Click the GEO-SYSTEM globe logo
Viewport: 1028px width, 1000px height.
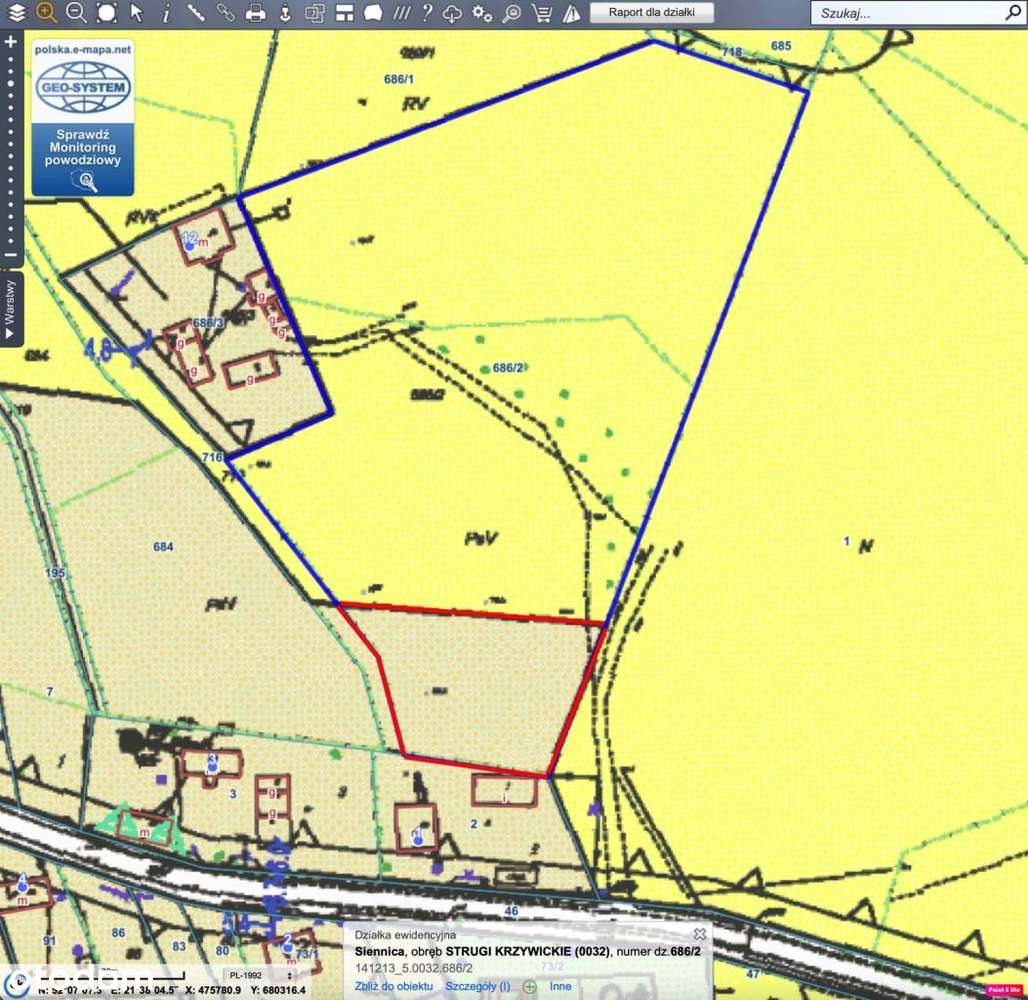(x=83, y=87)
